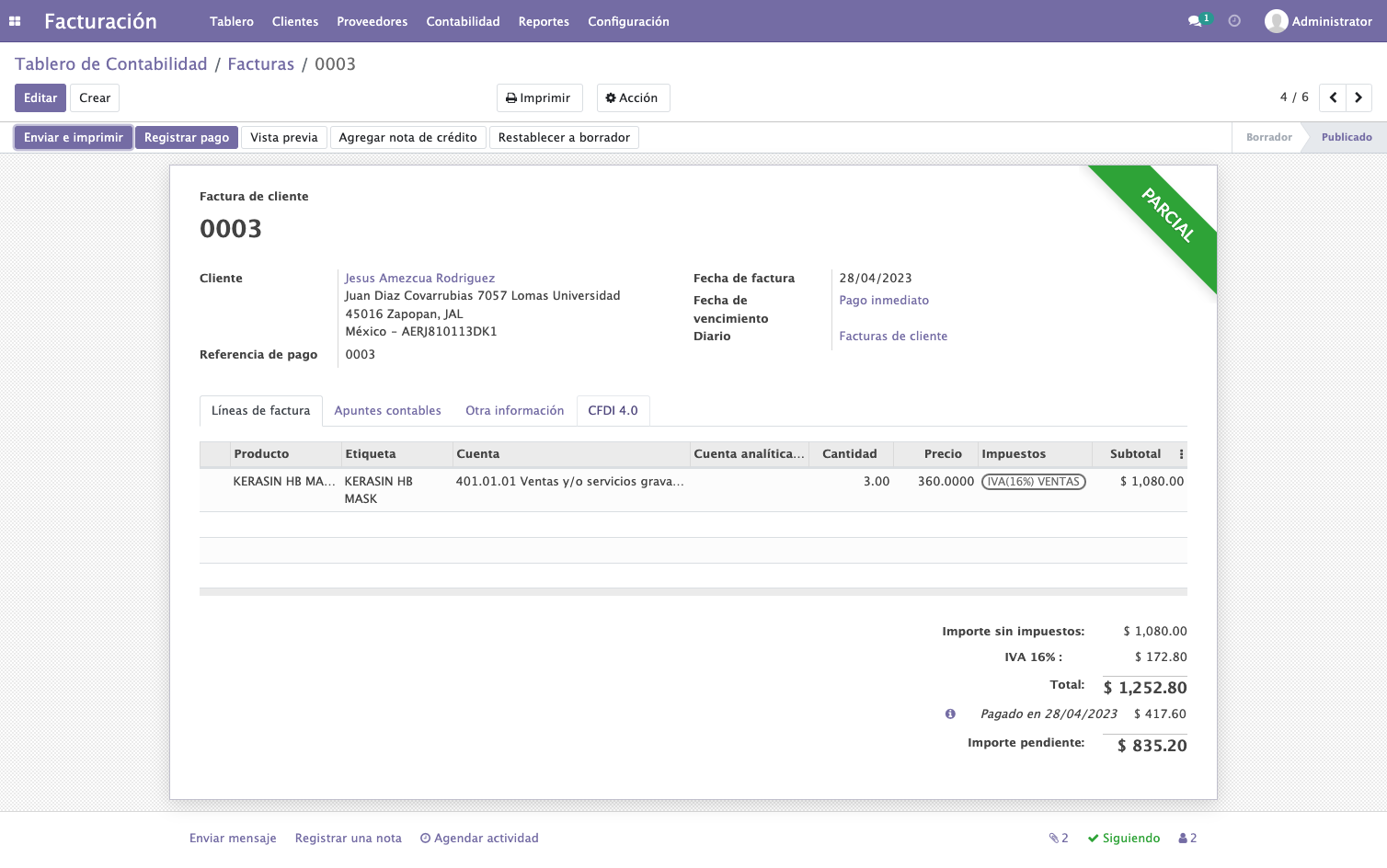Click the 360.0000 price cell
This screenshot has height=868, width=1387.
click(946, 481)
